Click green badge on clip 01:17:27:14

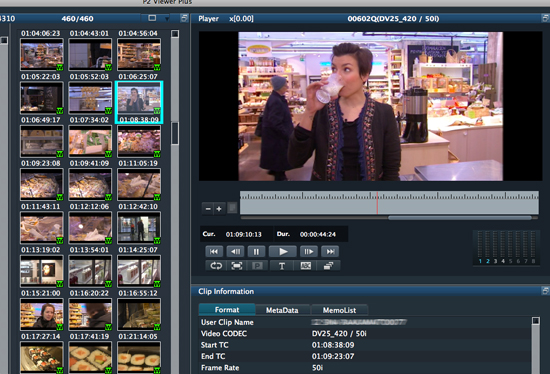[60, 327]
